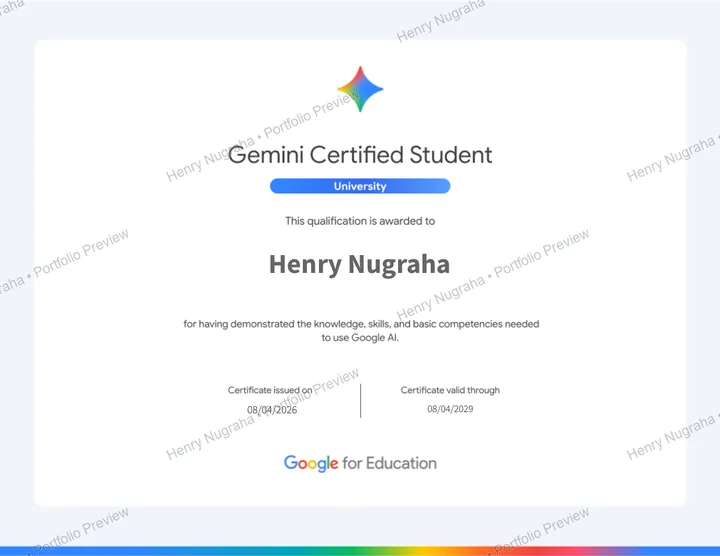Click the 'to use Google AI.' line
Image resolution: width=720 pixels, height=556 pixels.
[x=360, y=338]
